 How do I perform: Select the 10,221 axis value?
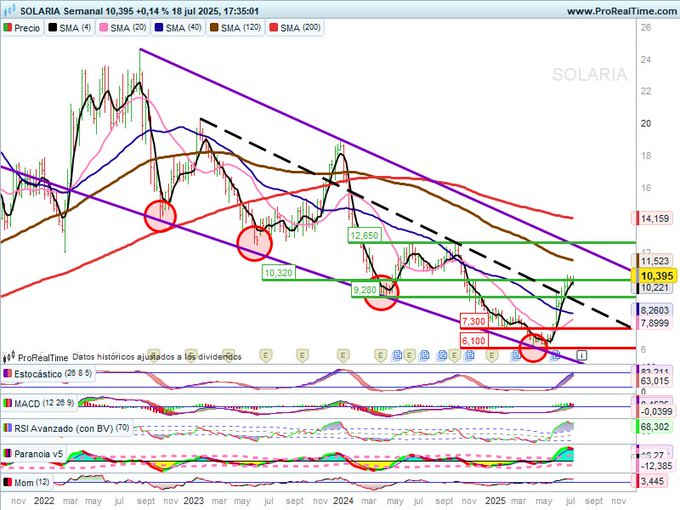(x=654, y=288)
